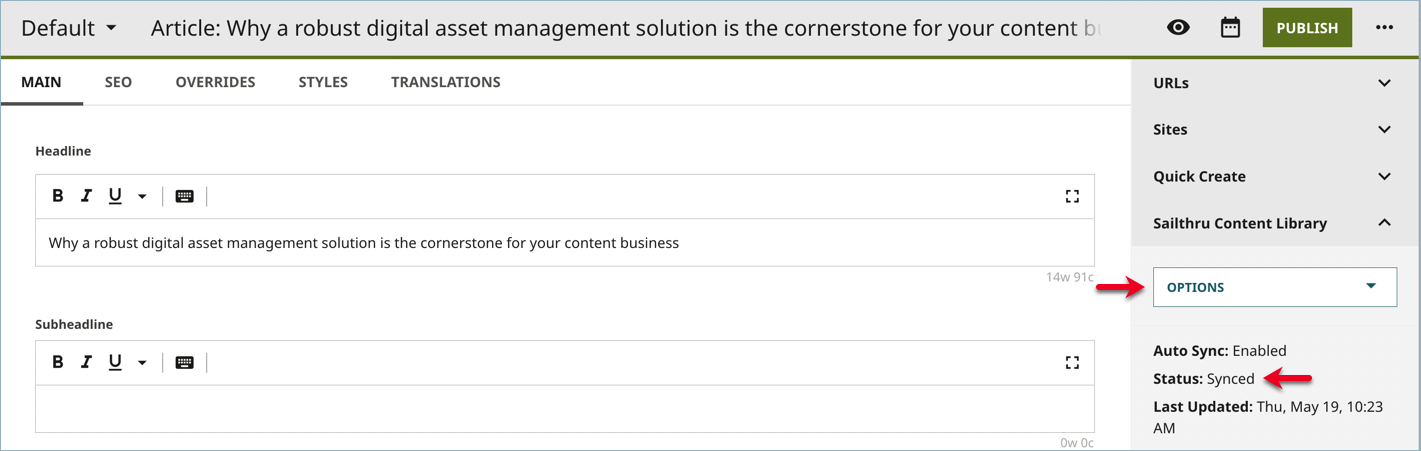1421x451 pixels.
Task: Toggle Italic in Headline editor toolbar
Action: 86,196
